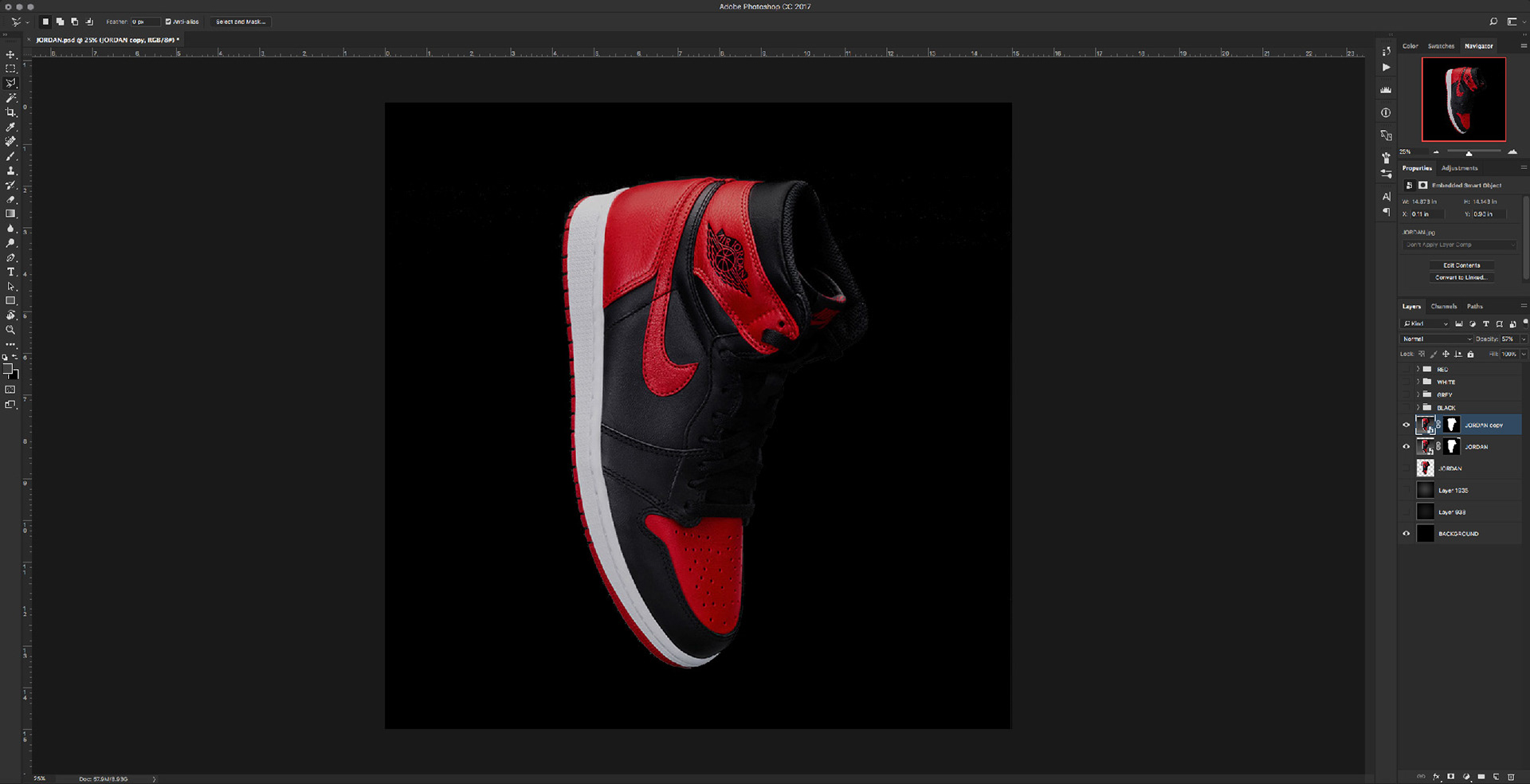Viewport: 1530px width, 784px height.
Task: Open the Paragraph panel icon
Action: (x=1386, y=211)
